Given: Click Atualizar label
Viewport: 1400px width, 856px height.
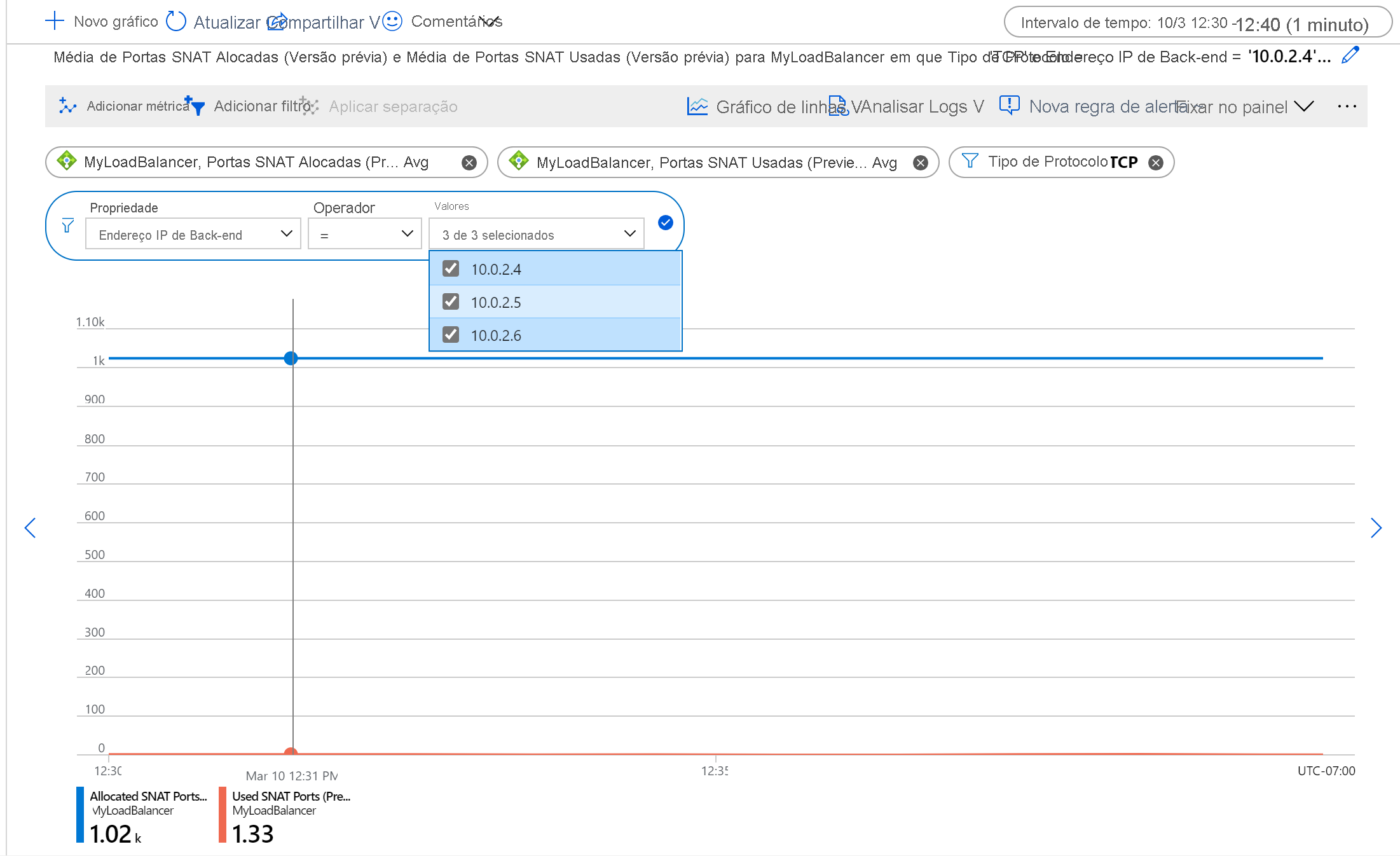Looking at the screenshot, I should pyautogui.click(x=227, y=22).
